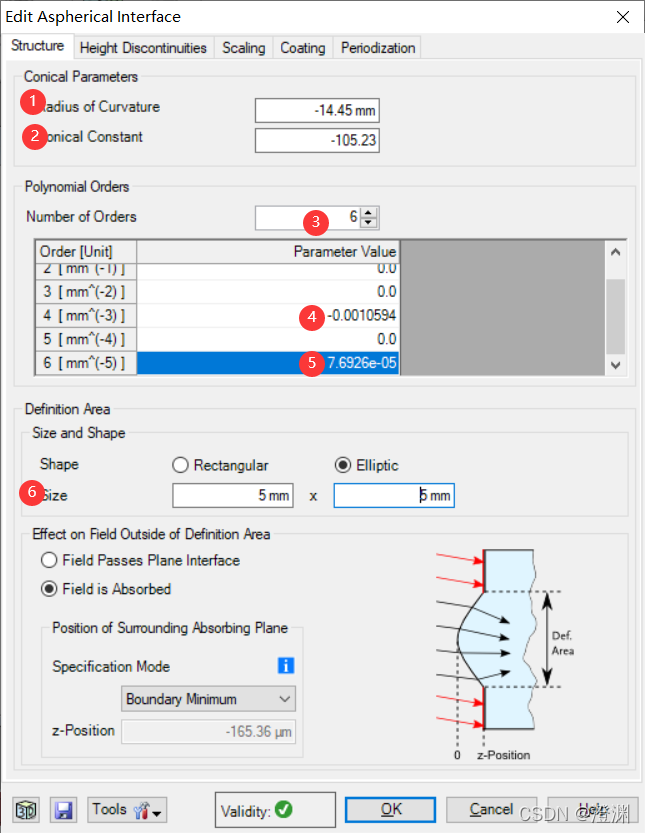
Task: Decrease Number of Orders with down arrow
Action: (x=368, y=223)
